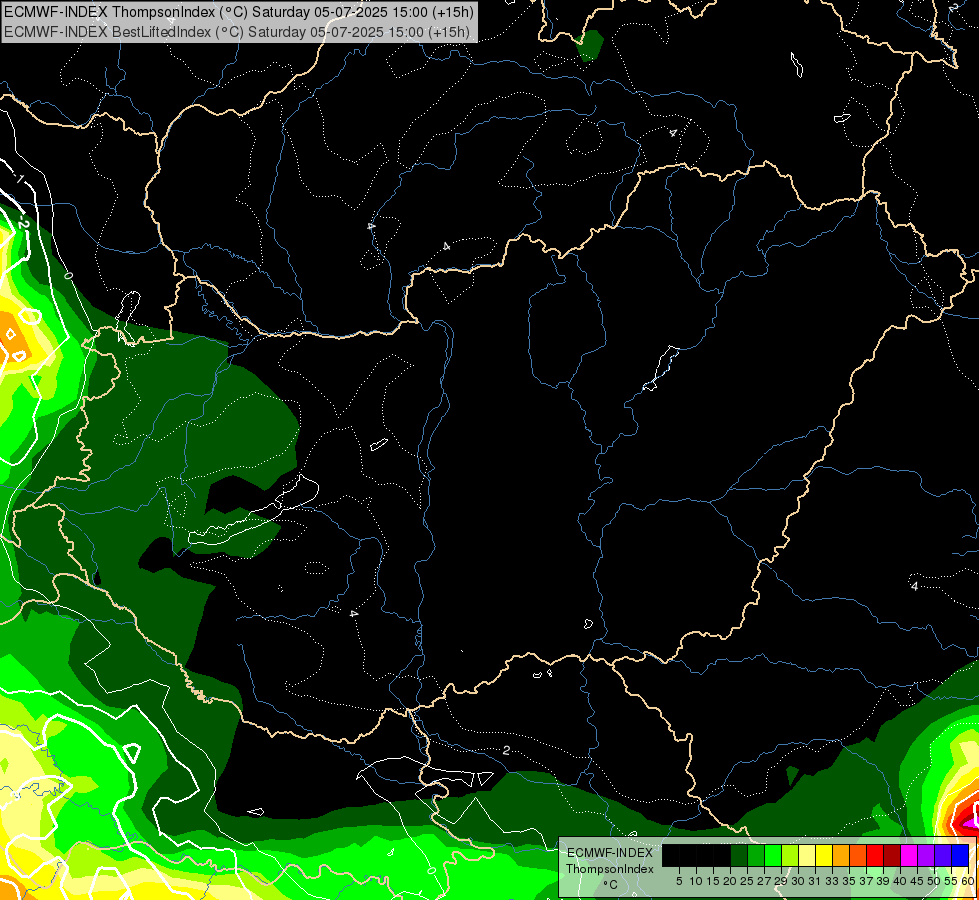
Task: Click the -1 contour label on map
Action: click(x=19, y=179)
